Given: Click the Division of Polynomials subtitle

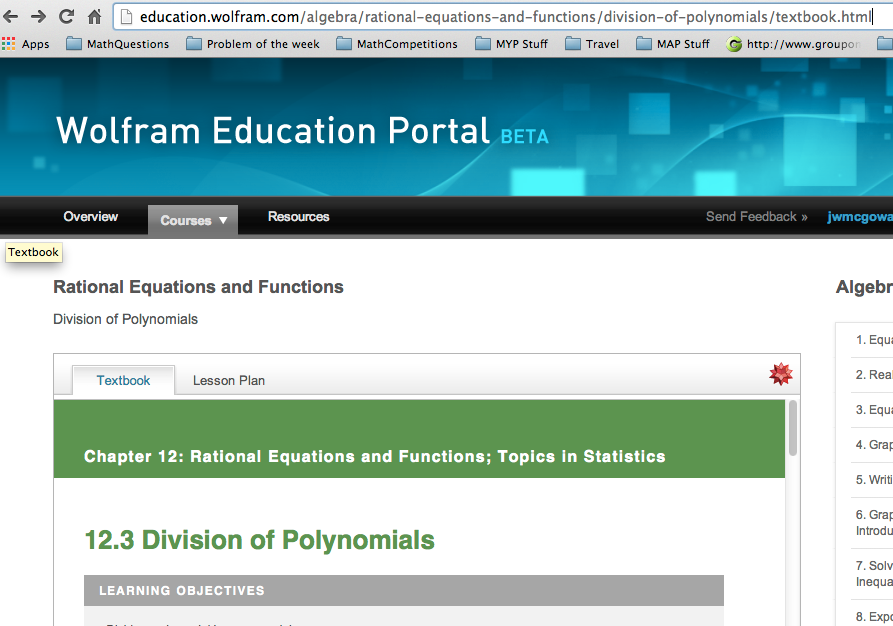Looking at the screenshot, I should coord(125,319).
